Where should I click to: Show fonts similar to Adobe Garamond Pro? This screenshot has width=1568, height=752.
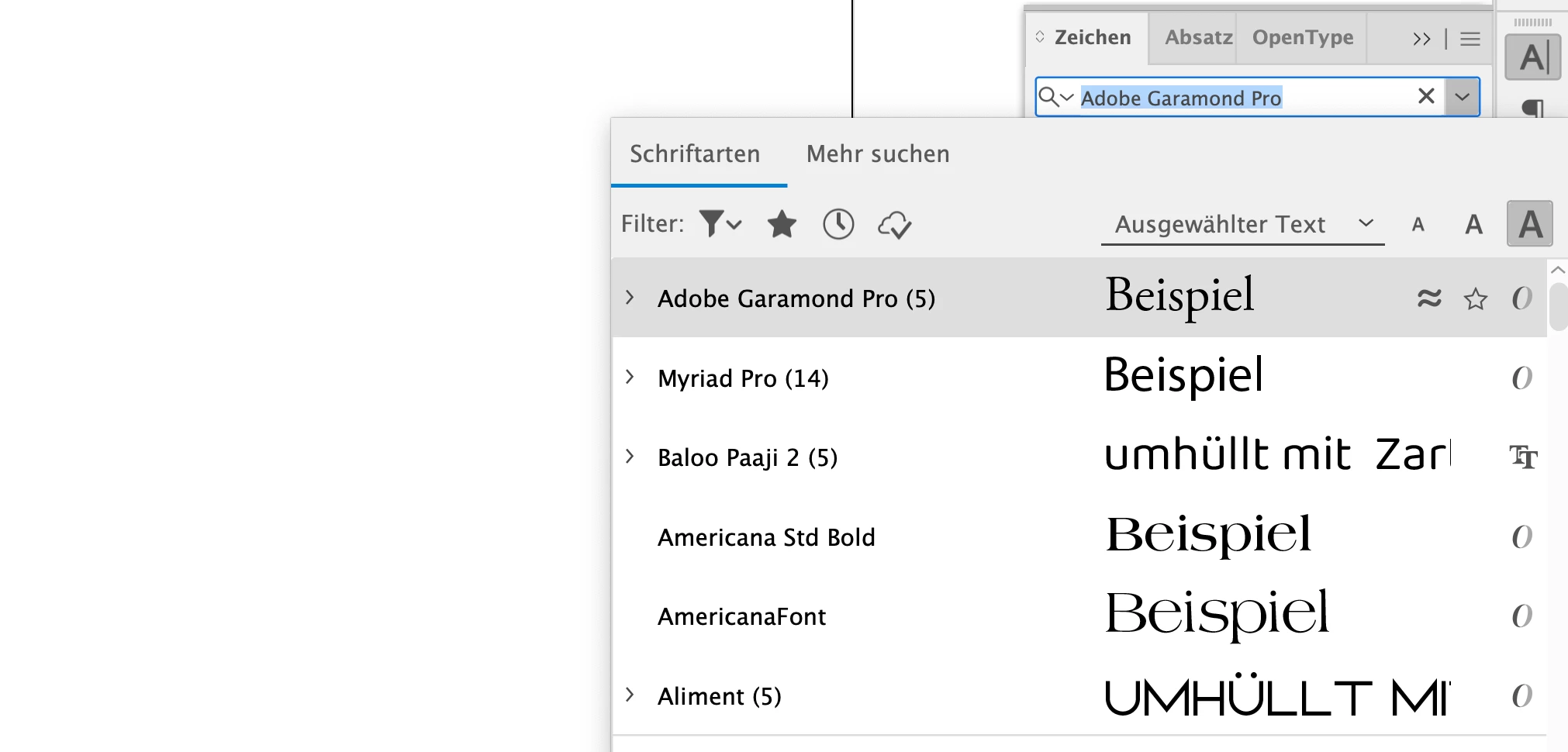click(x=1429, y=298)
